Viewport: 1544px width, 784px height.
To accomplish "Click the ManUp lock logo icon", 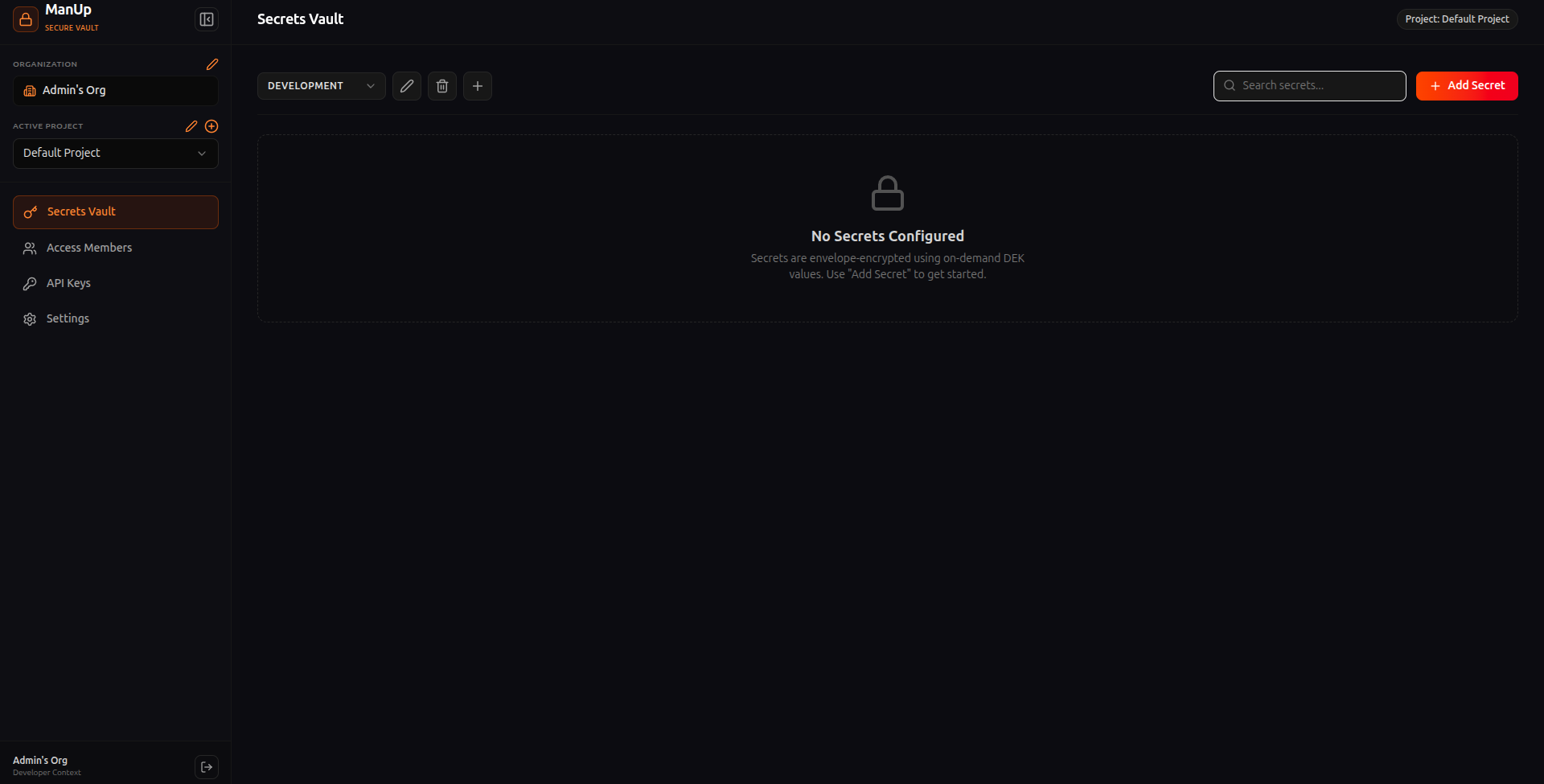I will [26, 19].
